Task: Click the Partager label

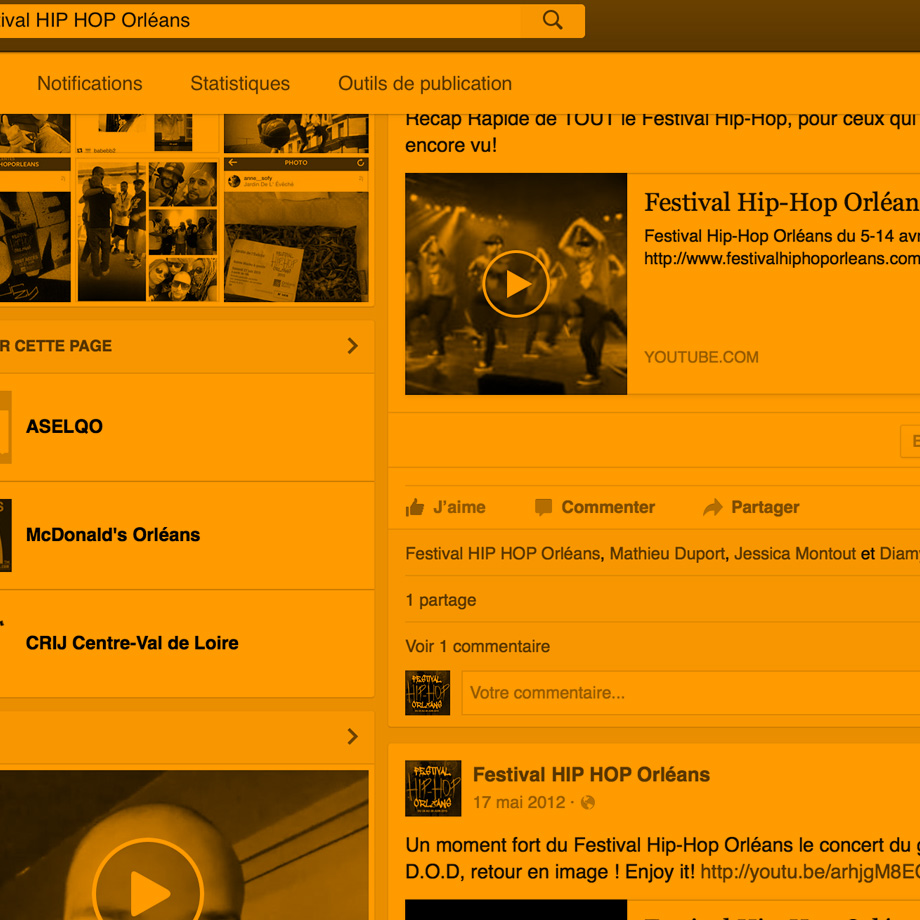Action: click(765, 507)
